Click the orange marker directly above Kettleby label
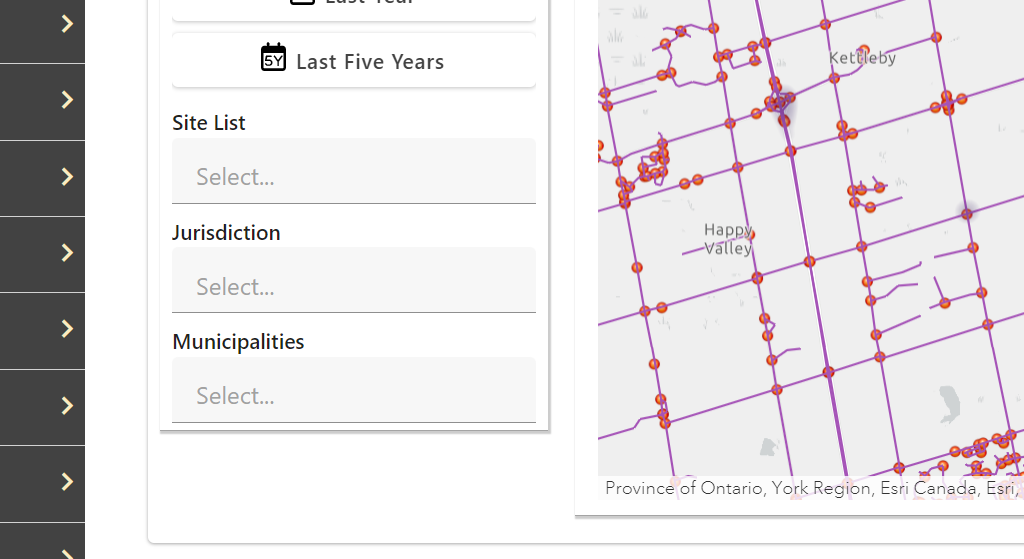 tap(825, 25)
